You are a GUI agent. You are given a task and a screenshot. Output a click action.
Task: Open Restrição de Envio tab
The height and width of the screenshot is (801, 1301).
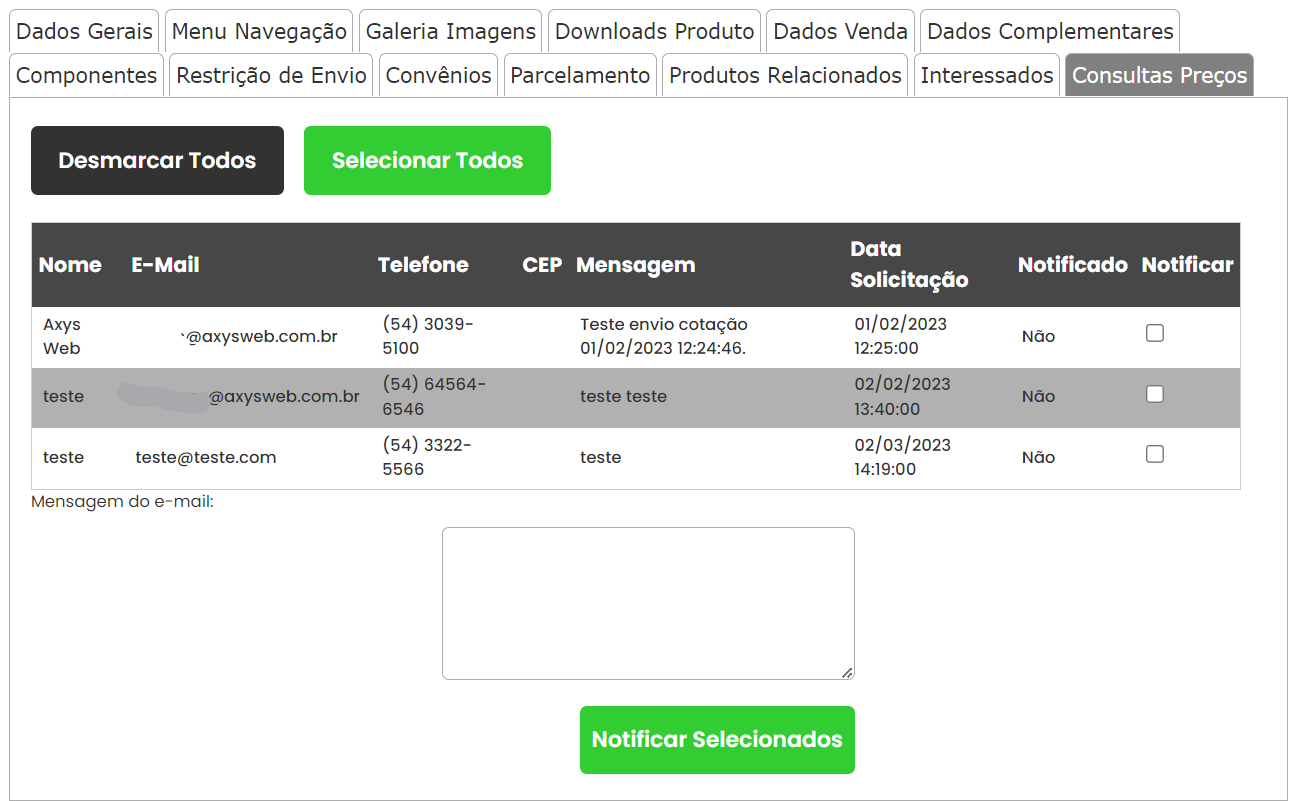tap(271, 76)
